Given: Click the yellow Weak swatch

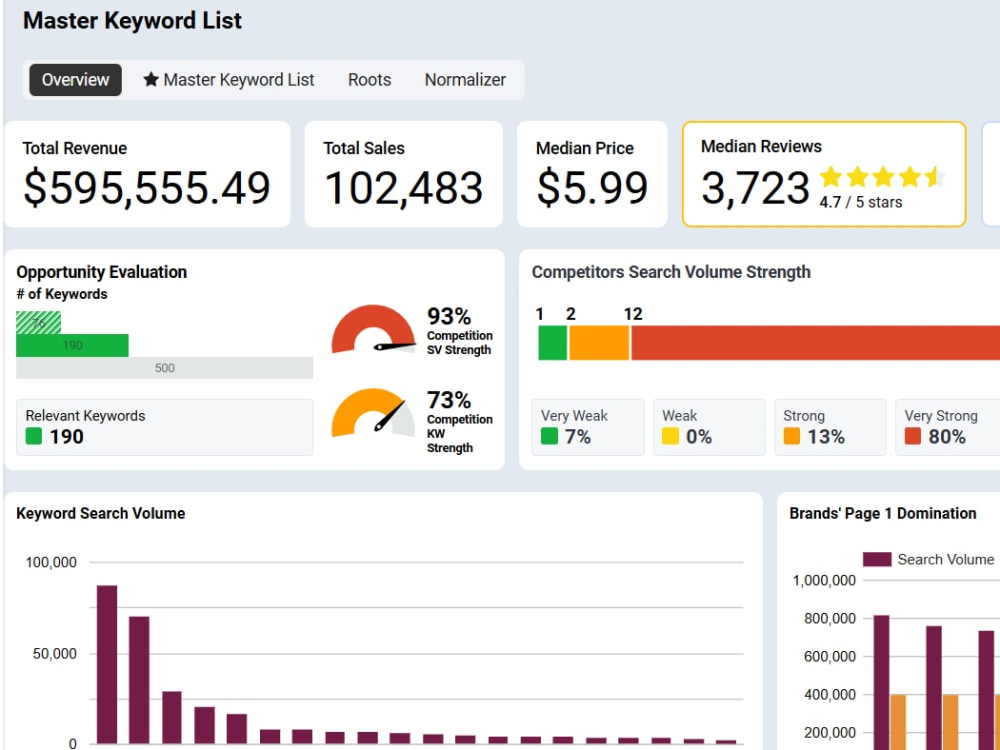Looking at the screenshot, I should 670,436.
